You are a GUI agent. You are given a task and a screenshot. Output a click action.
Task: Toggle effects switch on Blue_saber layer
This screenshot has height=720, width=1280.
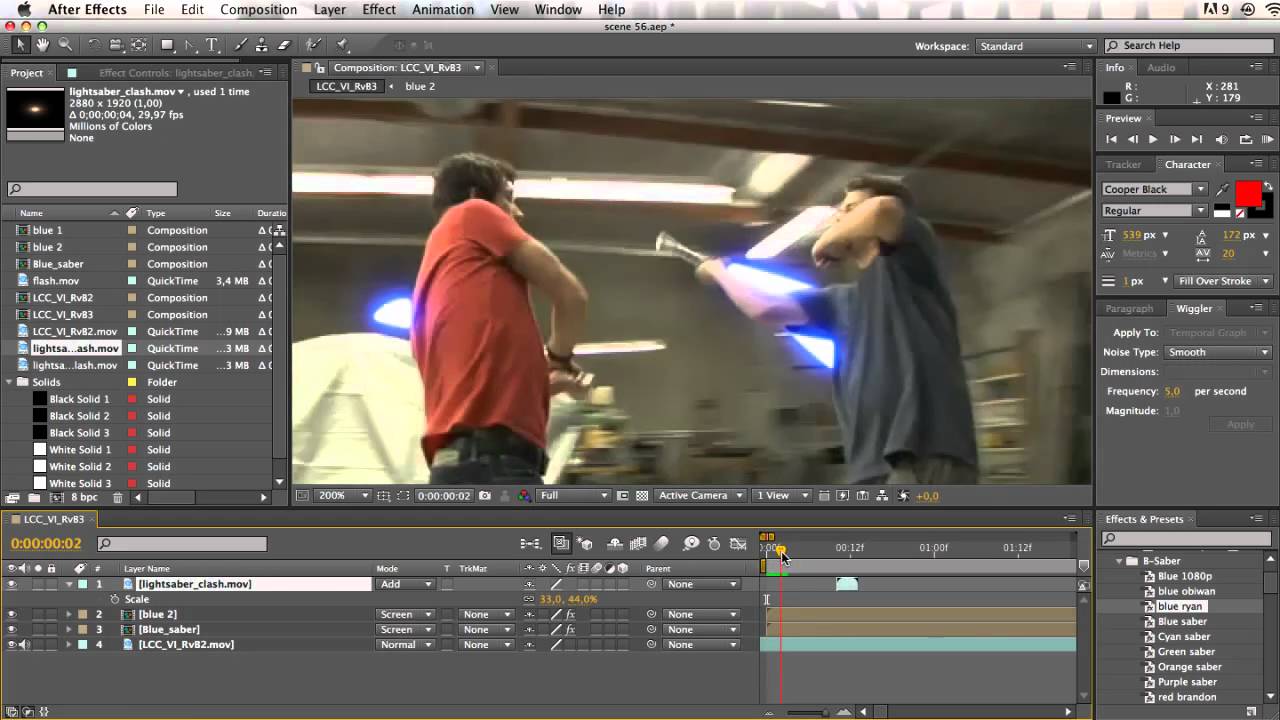pos(571,629)
